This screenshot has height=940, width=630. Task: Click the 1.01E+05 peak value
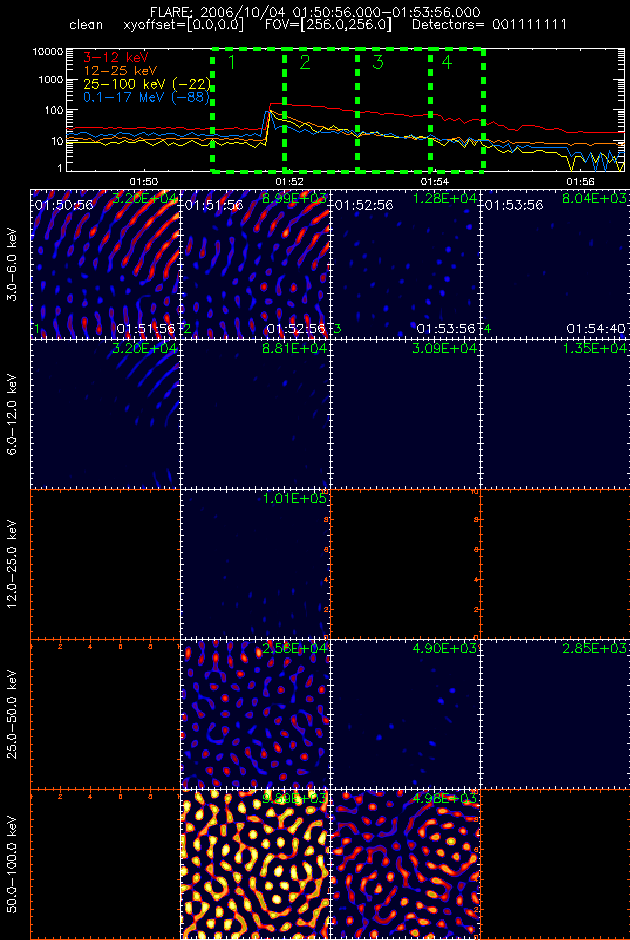(x=295, y=498)
